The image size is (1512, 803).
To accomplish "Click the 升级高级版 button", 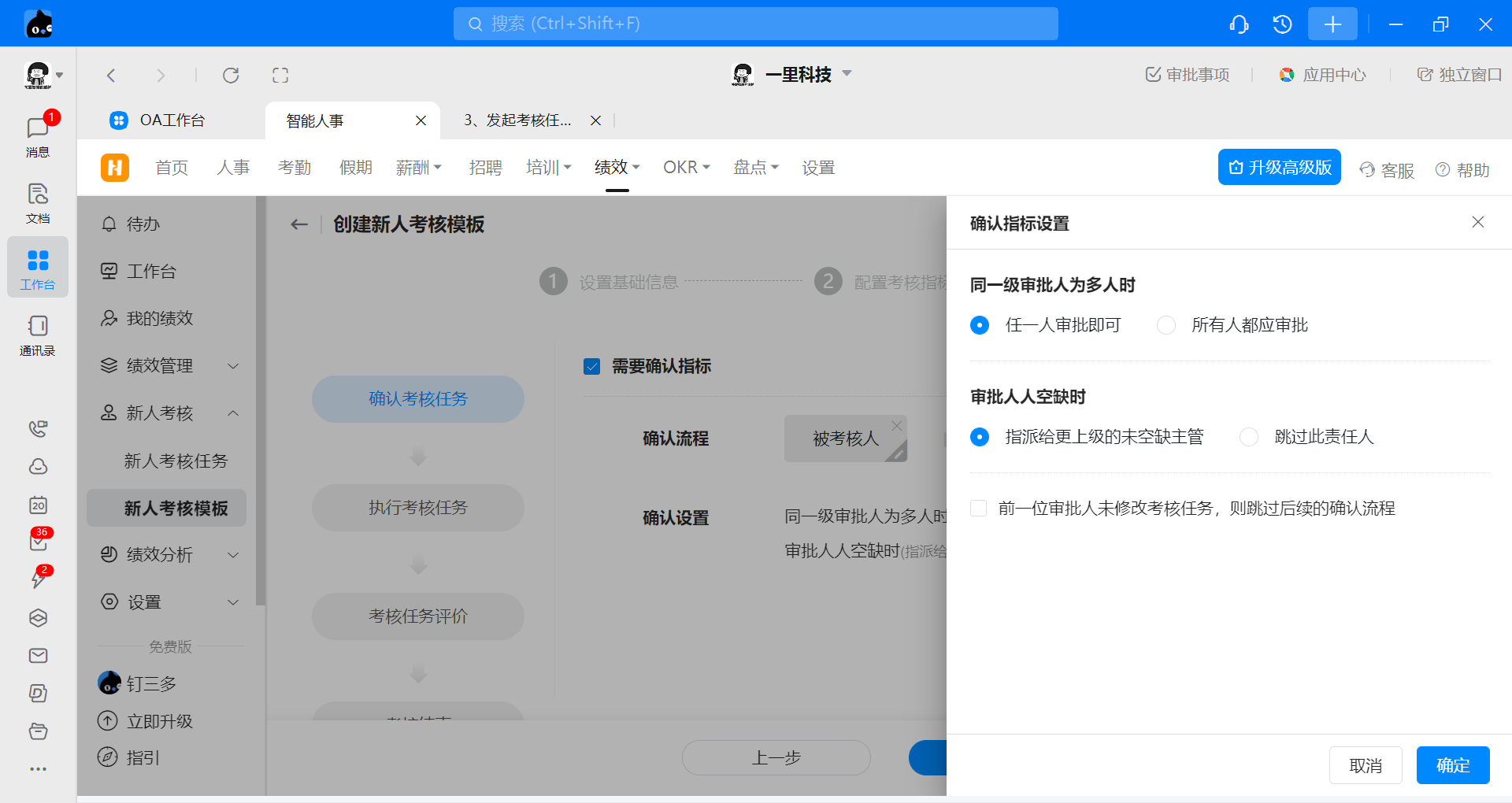I will coord(1279,168).
